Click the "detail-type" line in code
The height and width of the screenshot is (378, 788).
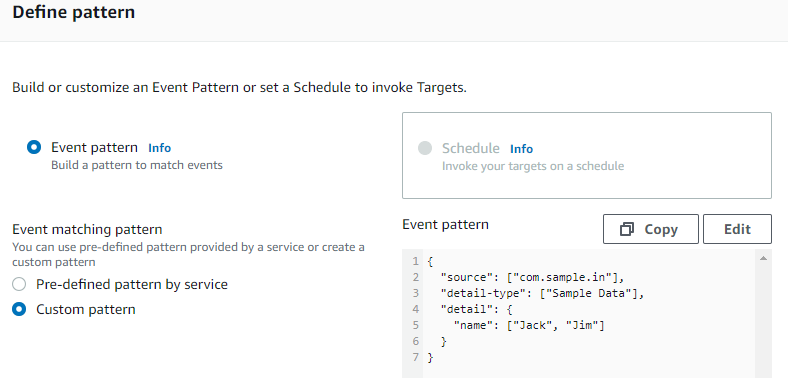click(542, 293)
